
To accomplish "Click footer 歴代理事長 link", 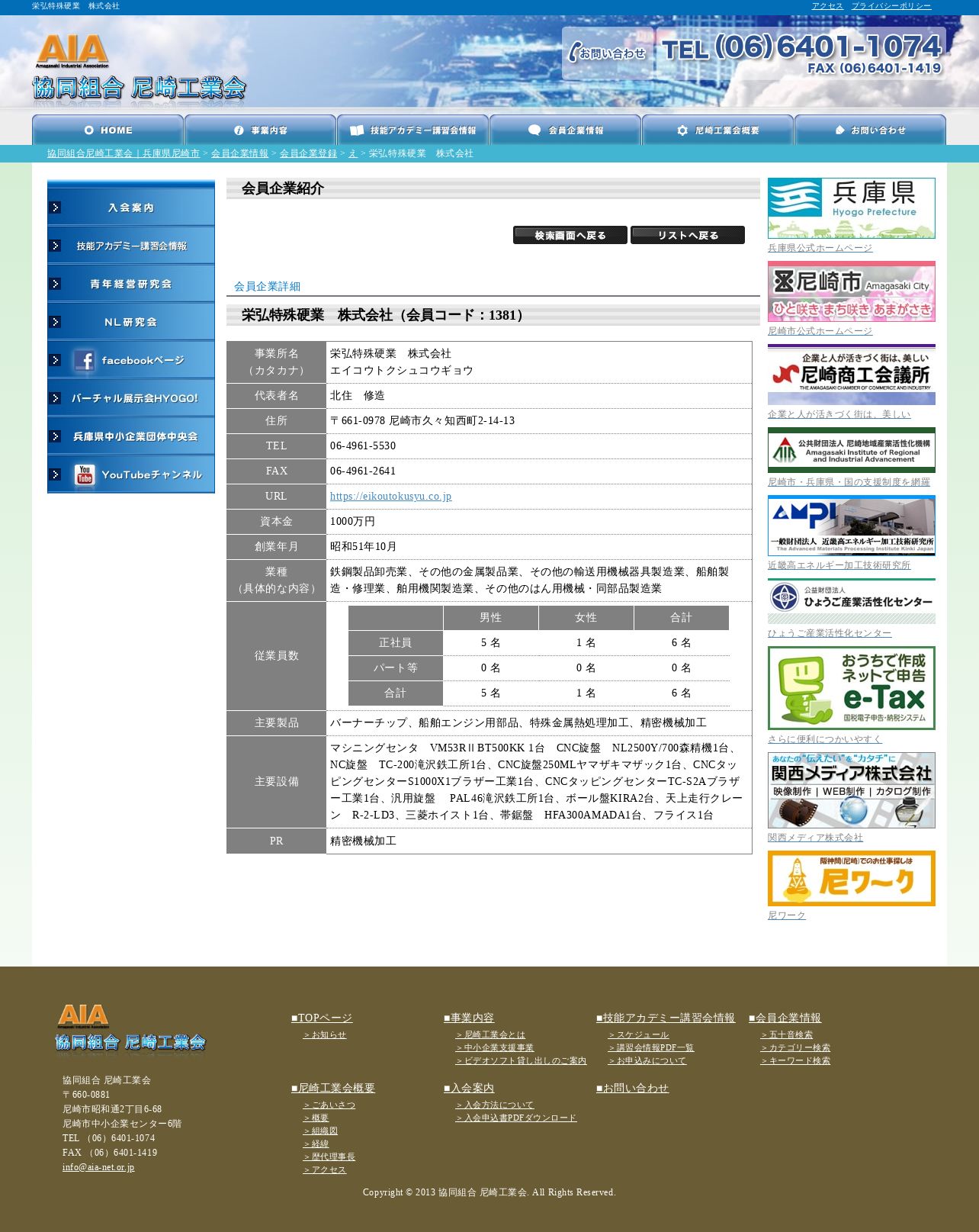I will [x=329, y=1157].
